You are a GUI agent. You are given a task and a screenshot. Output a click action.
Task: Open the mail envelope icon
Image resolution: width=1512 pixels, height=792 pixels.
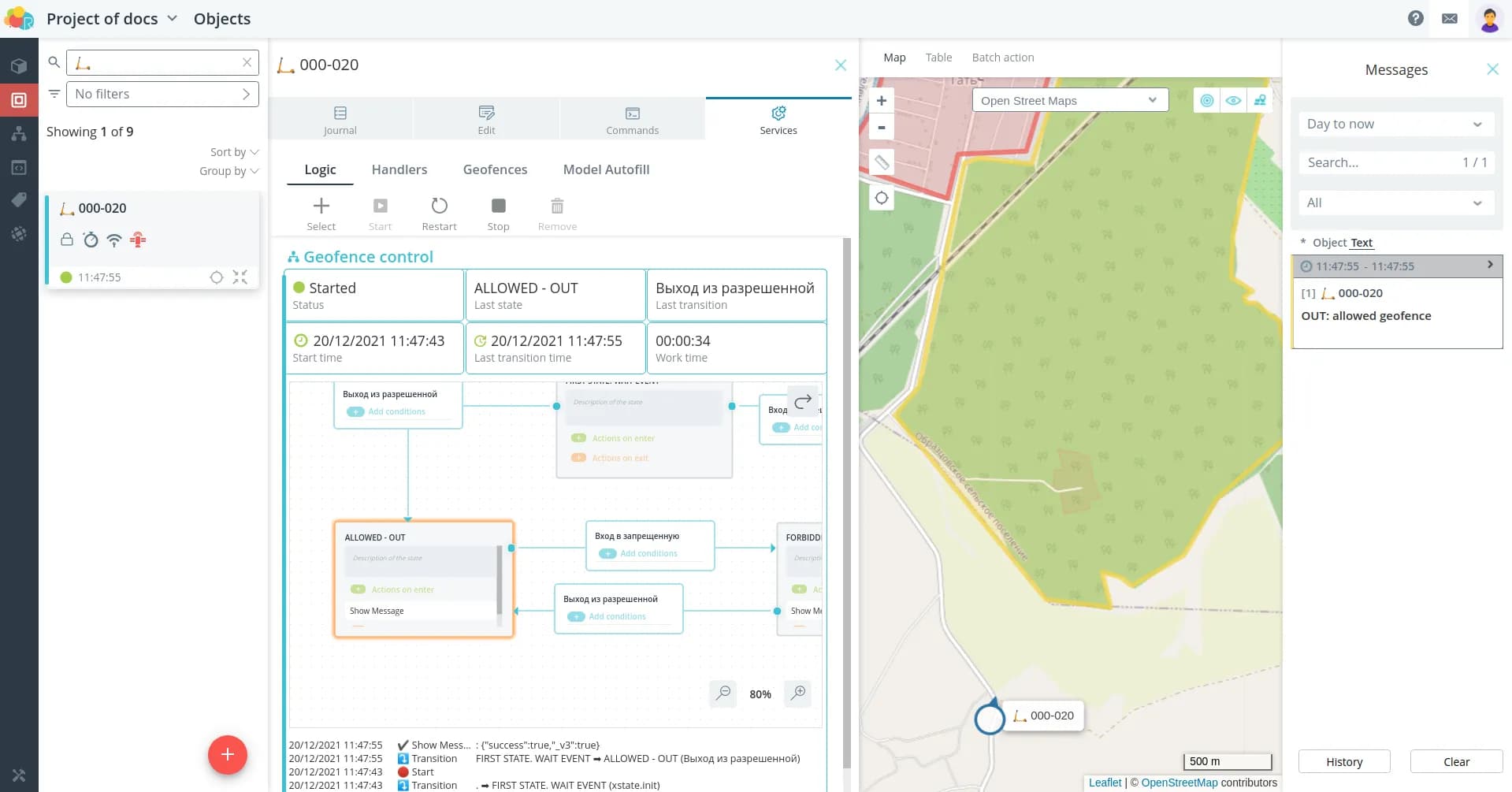point(1449,19)
